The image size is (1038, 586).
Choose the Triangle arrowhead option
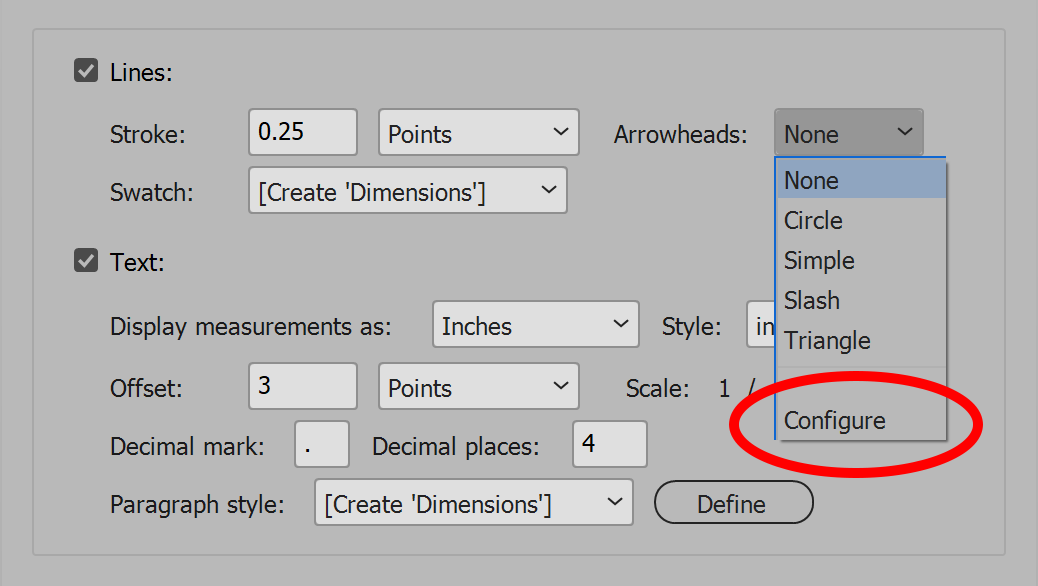point(860,341)
